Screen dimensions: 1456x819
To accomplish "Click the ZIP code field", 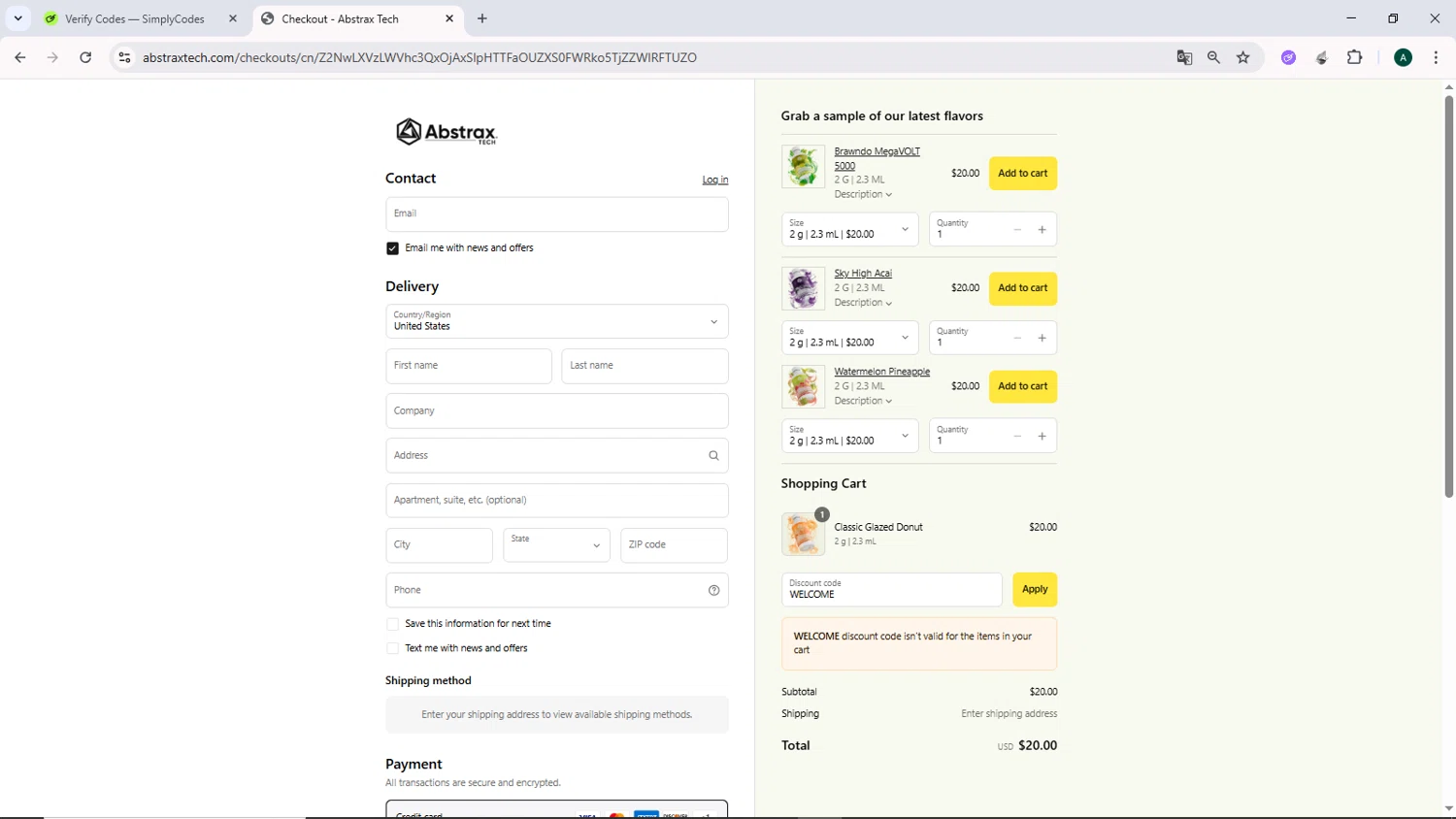I will pyautogui.click(x=674, y=545).
